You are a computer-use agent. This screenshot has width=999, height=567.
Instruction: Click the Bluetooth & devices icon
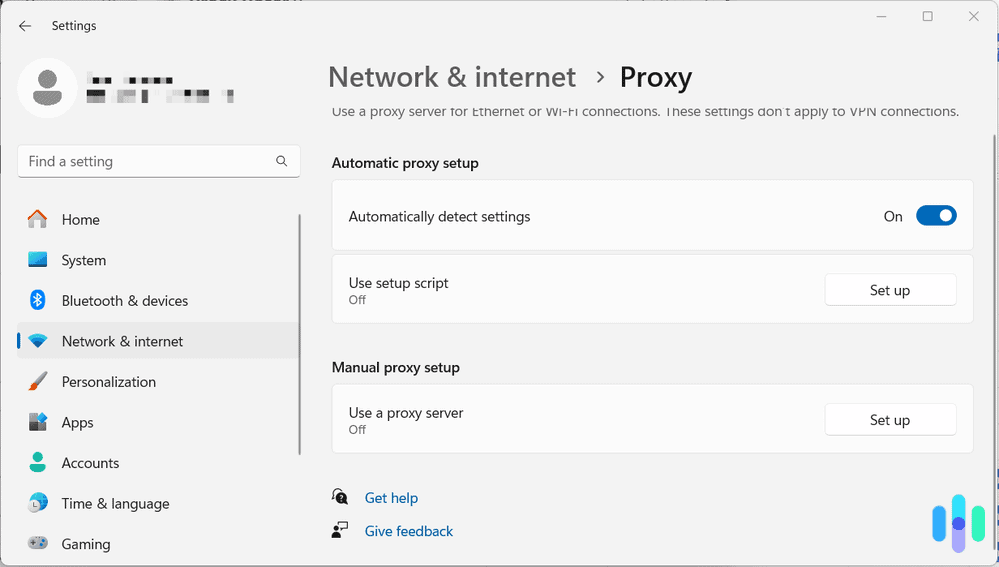click(x=38, y=300)
